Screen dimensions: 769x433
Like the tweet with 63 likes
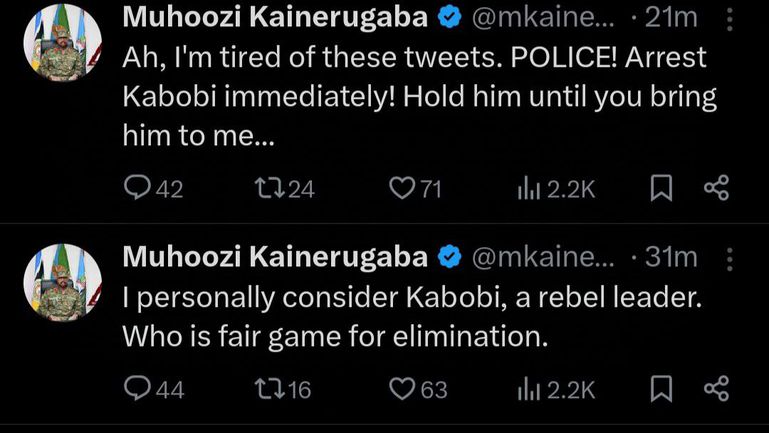point(403,389)
